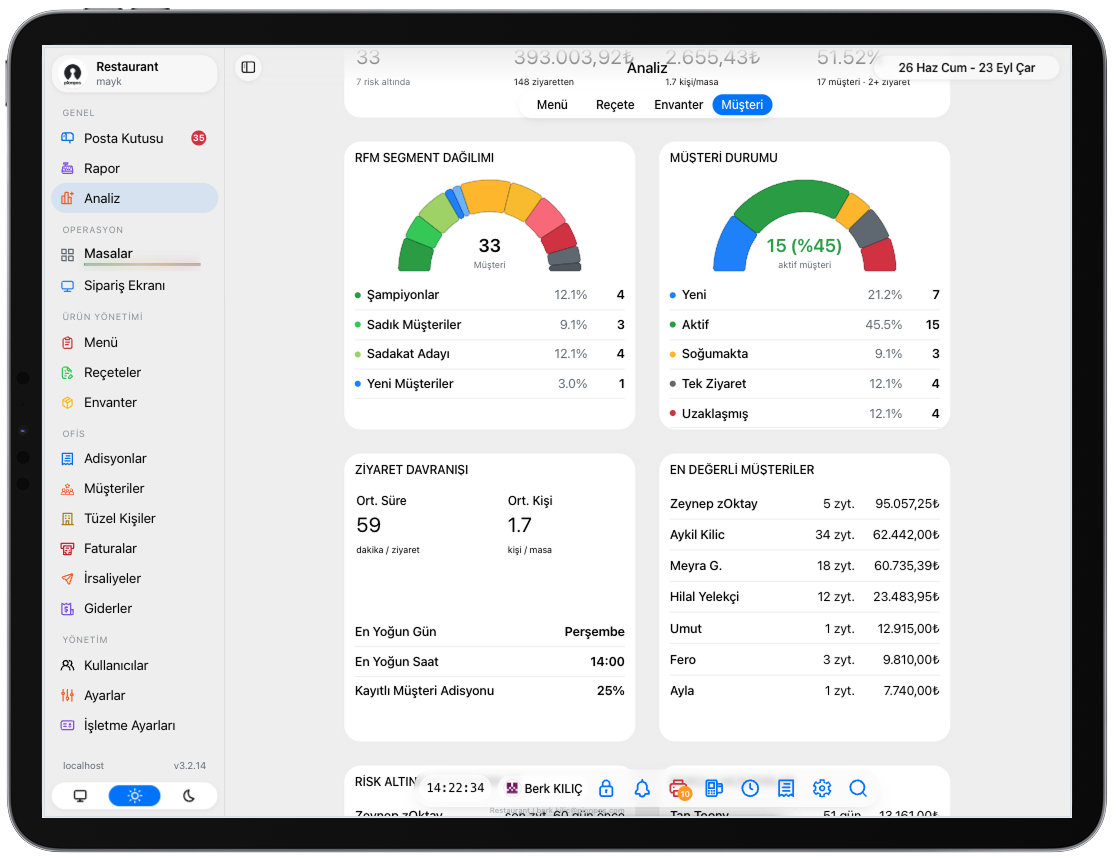Click the 35 unread badge on Posta Kutusu
This screenshot has height=862, width=1114.
pyautogui.click(x=199, y=138)
